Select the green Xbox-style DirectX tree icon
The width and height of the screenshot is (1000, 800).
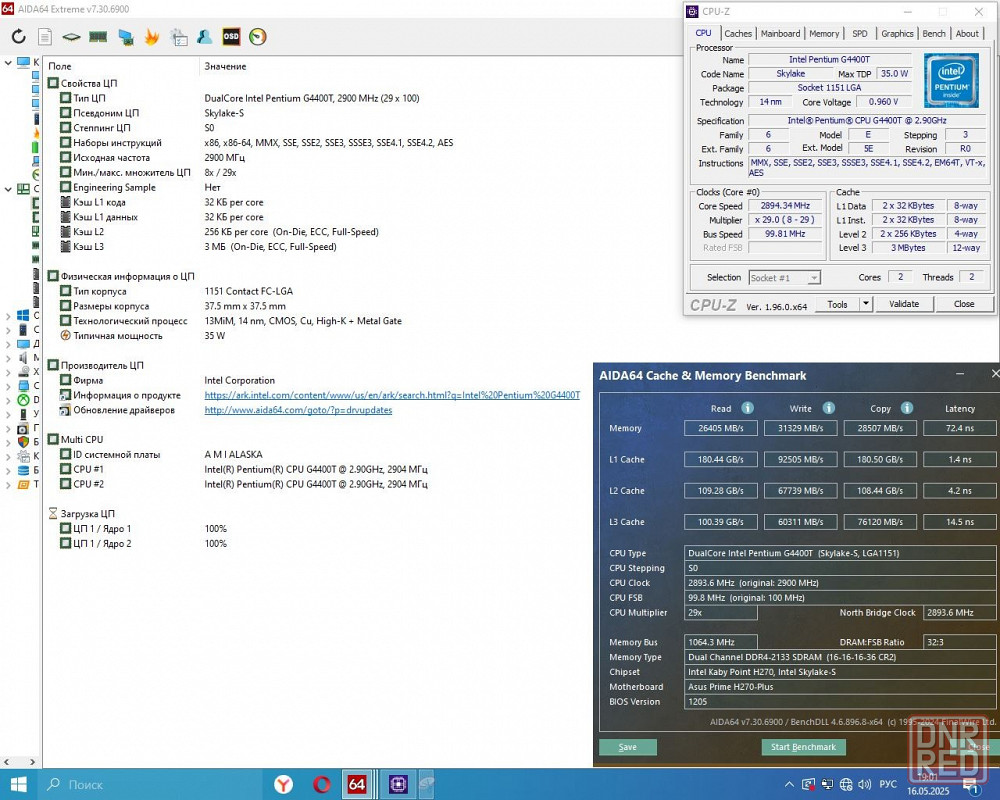coord(23,399)
